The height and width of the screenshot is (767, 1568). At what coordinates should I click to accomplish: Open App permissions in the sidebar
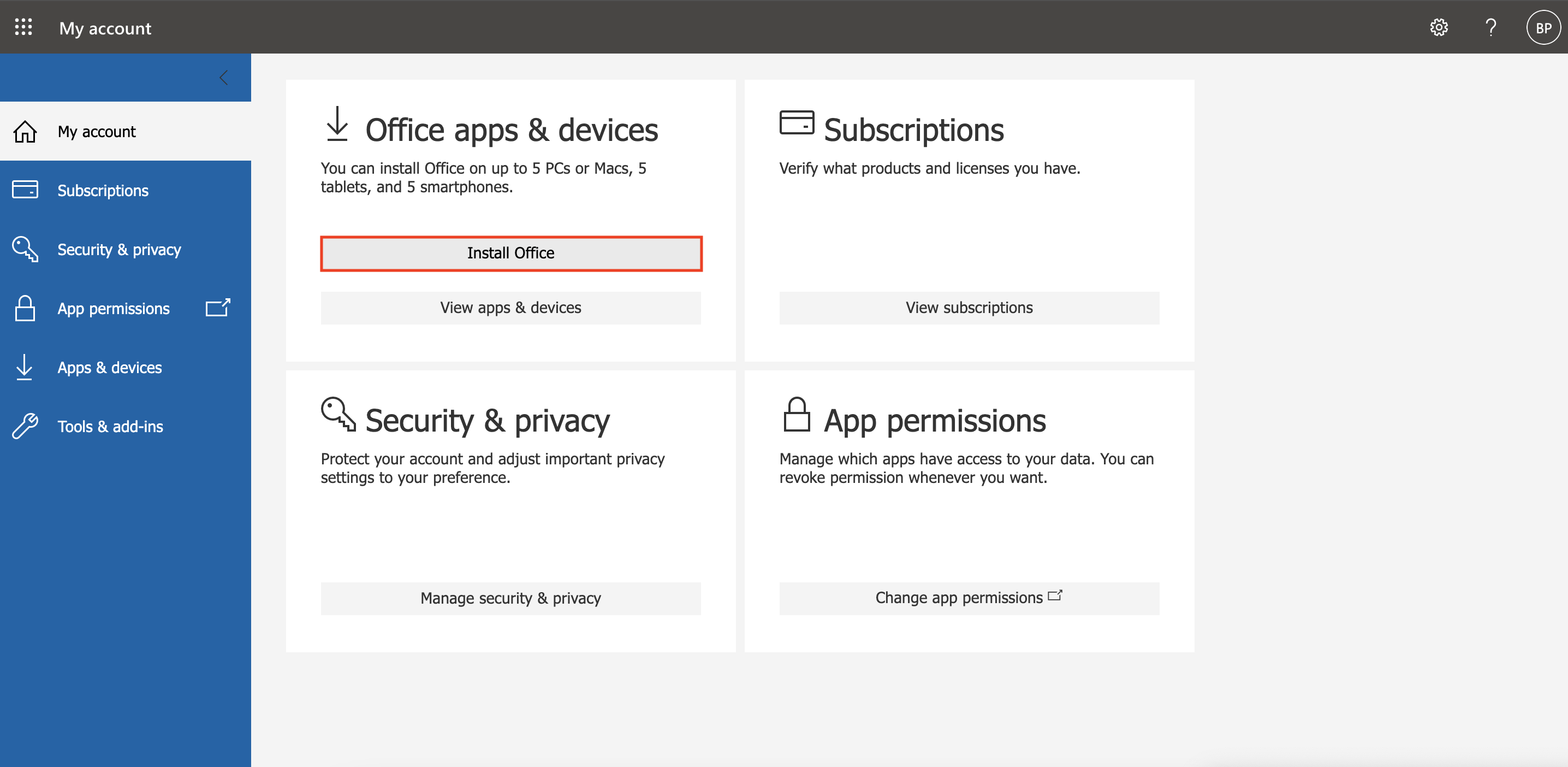(126, 309)
